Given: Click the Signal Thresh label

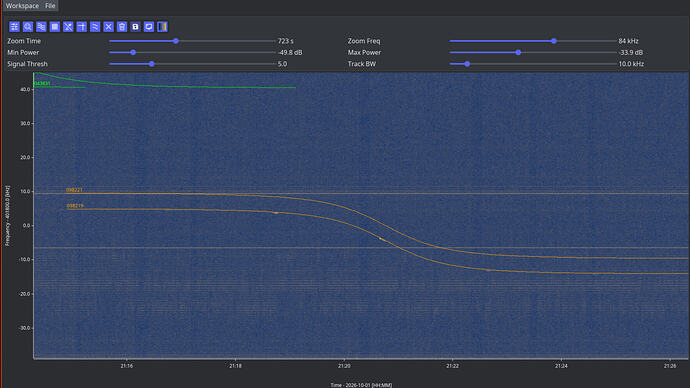Looking at the screenshot, I should [x=27, y=64].
